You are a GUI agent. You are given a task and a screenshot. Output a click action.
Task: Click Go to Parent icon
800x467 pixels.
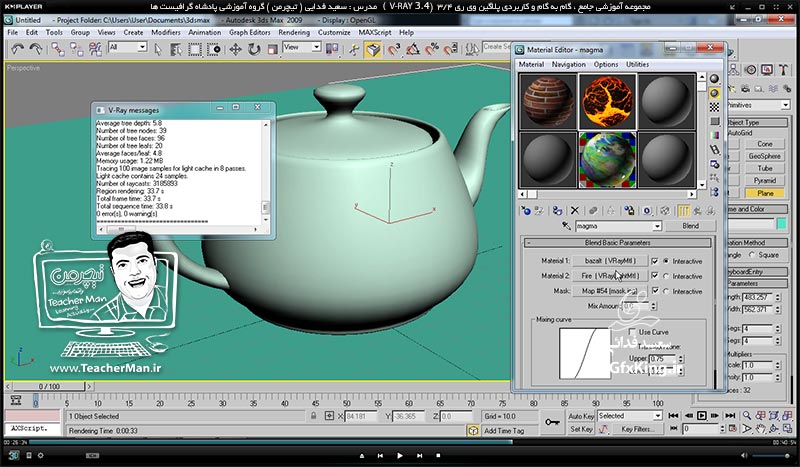click(x=697, y=211)
